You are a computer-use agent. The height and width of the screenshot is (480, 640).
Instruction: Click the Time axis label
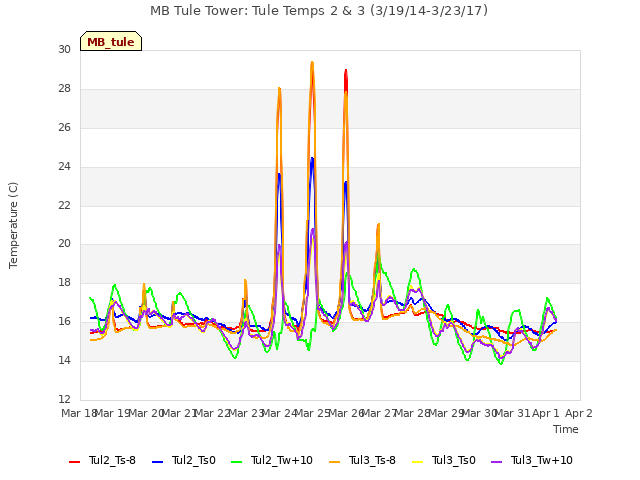[566, 429]
